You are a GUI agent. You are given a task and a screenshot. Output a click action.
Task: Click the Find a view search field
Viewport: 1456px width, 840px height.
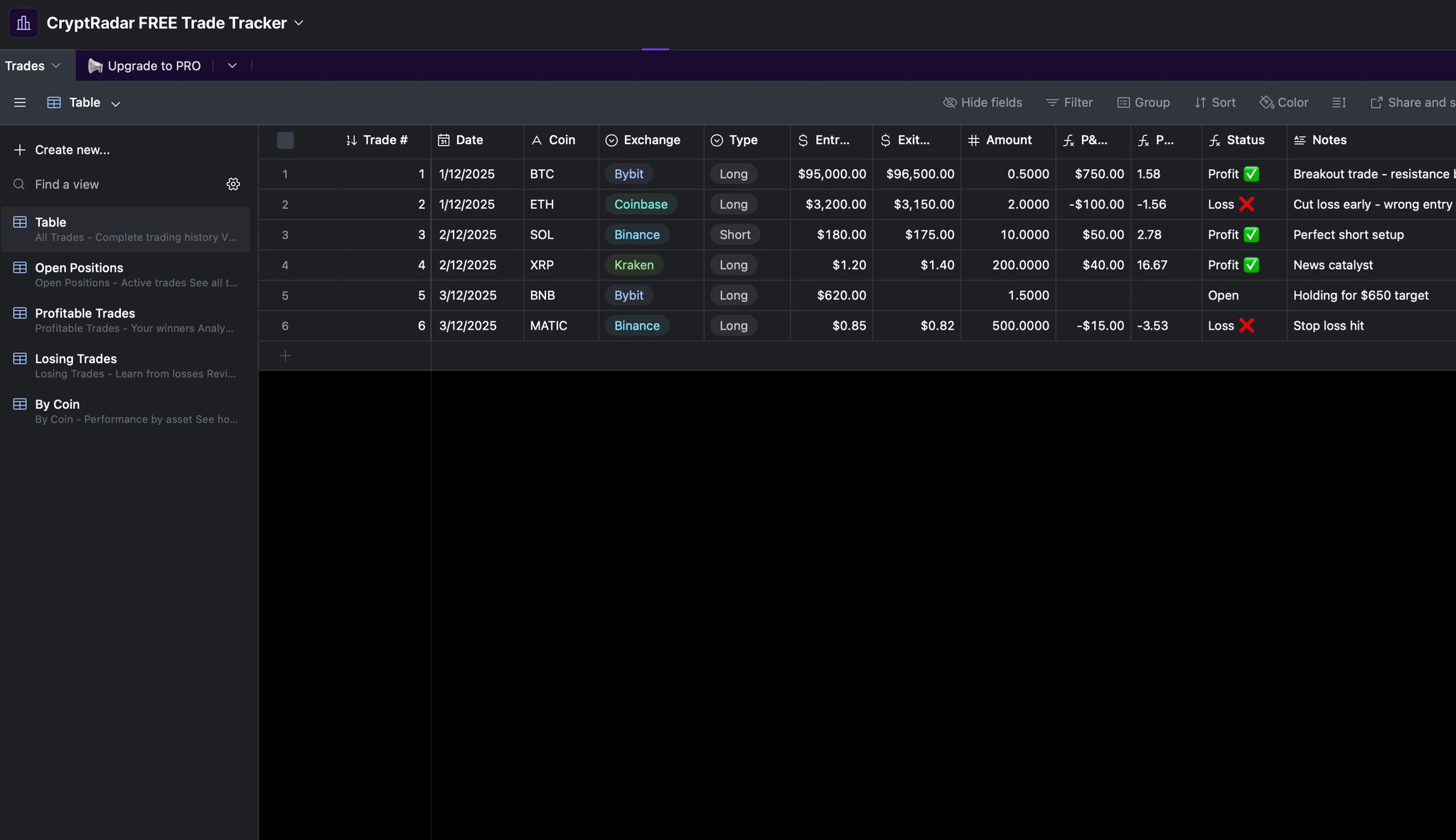66,184
